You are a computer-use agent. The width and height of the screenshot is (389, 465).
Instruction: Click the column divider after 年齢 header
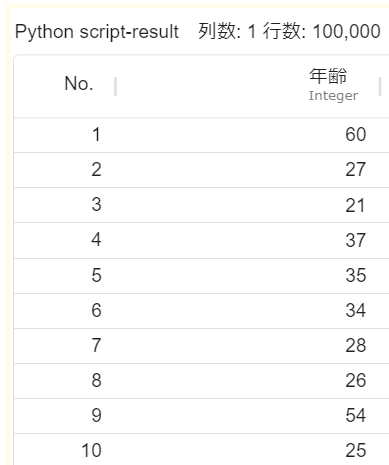point(380,86)
